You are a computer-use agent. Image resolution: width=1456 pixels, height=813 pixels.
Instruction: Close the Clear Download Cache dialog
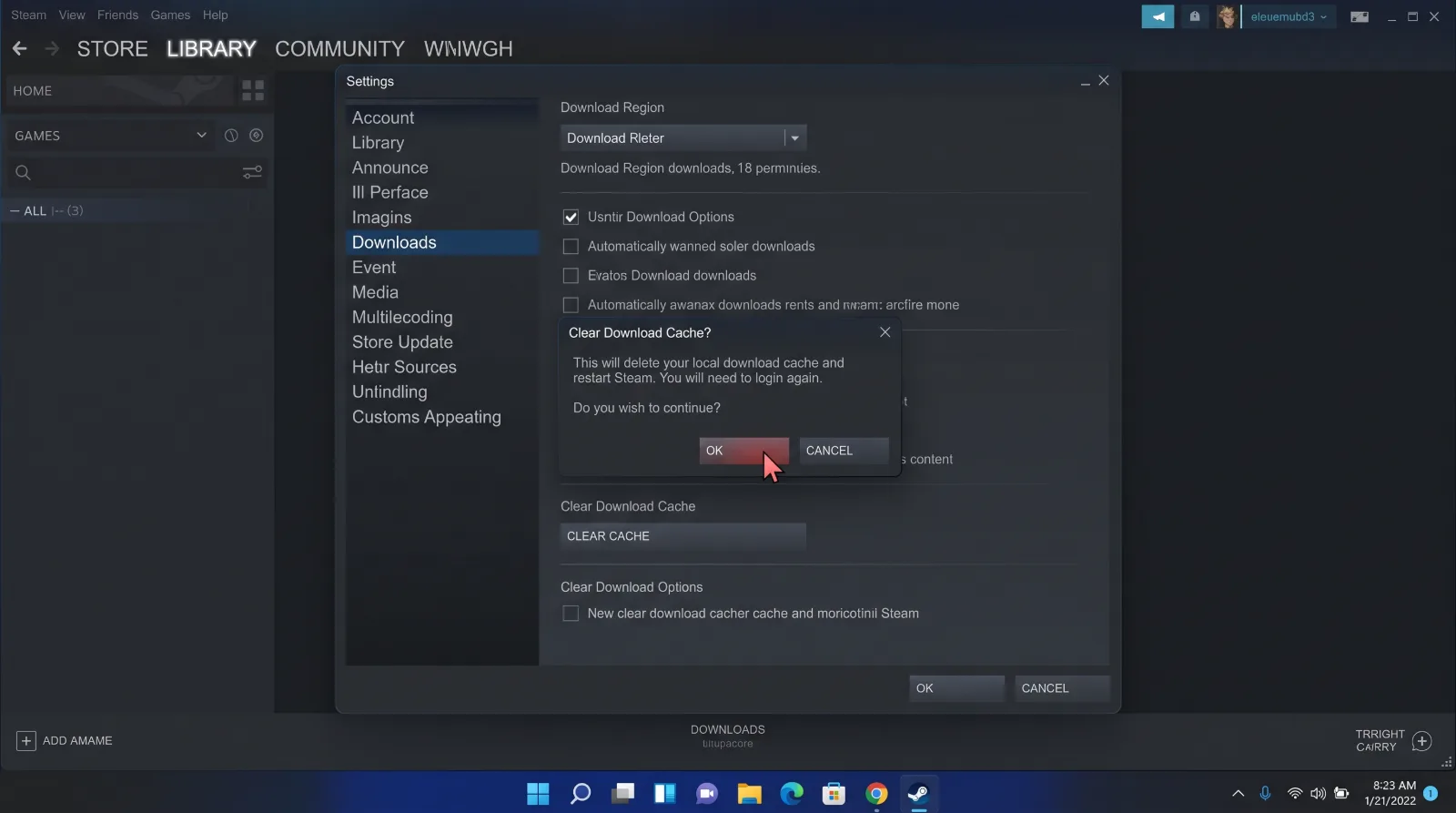(885, 332)
